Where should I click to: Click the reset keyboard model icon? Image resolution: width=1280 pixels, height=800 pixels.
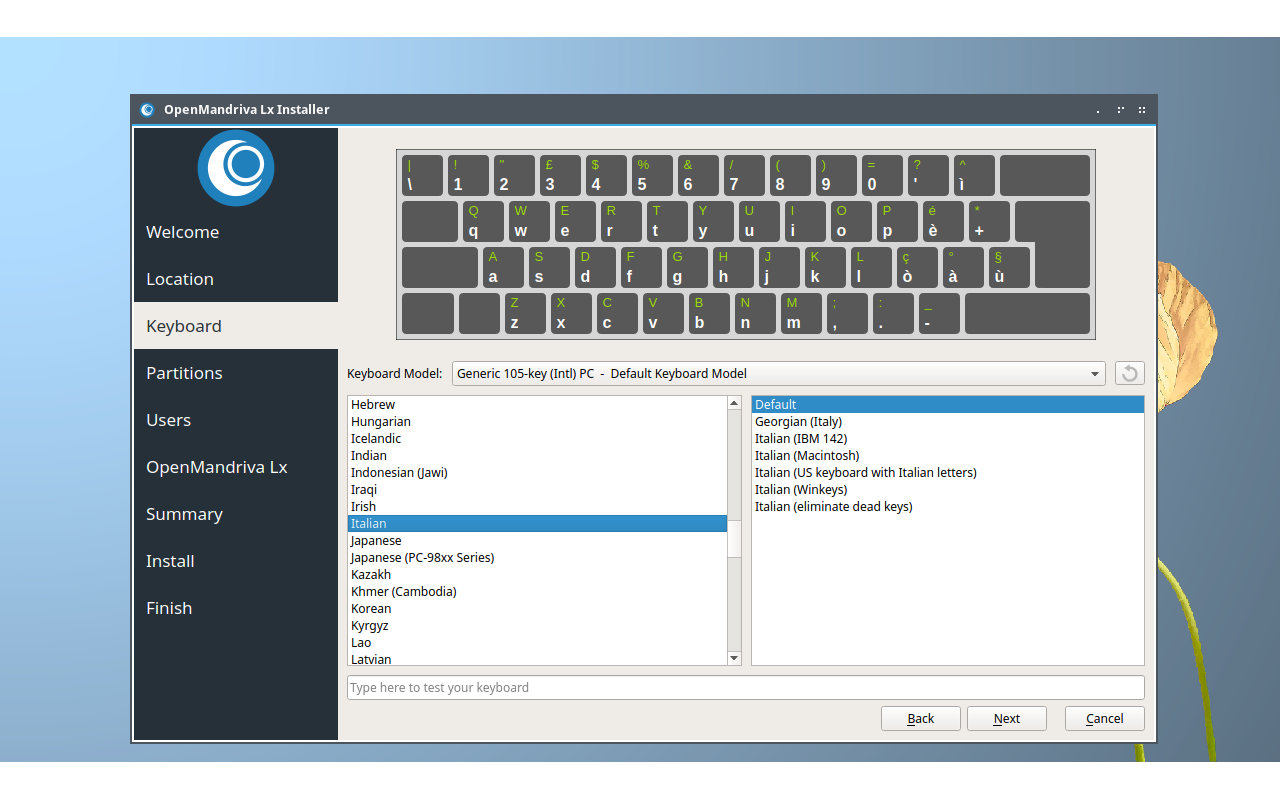[x=1129, y=373]
